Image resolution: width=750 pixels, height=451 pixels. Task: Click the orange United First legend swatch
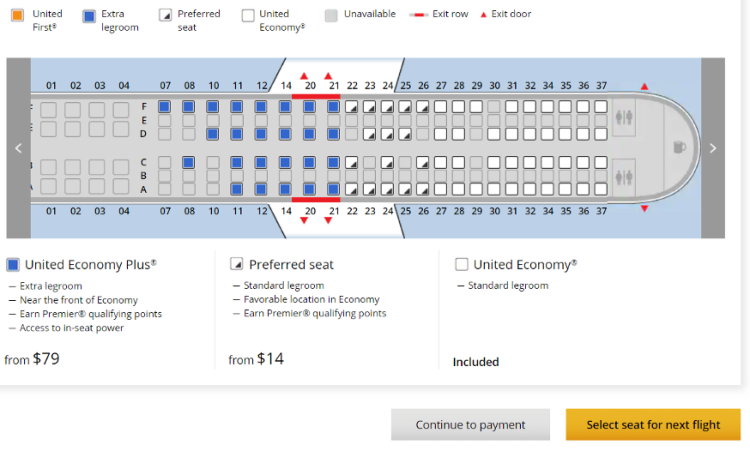pyautogui.click(x=18, y=15)
